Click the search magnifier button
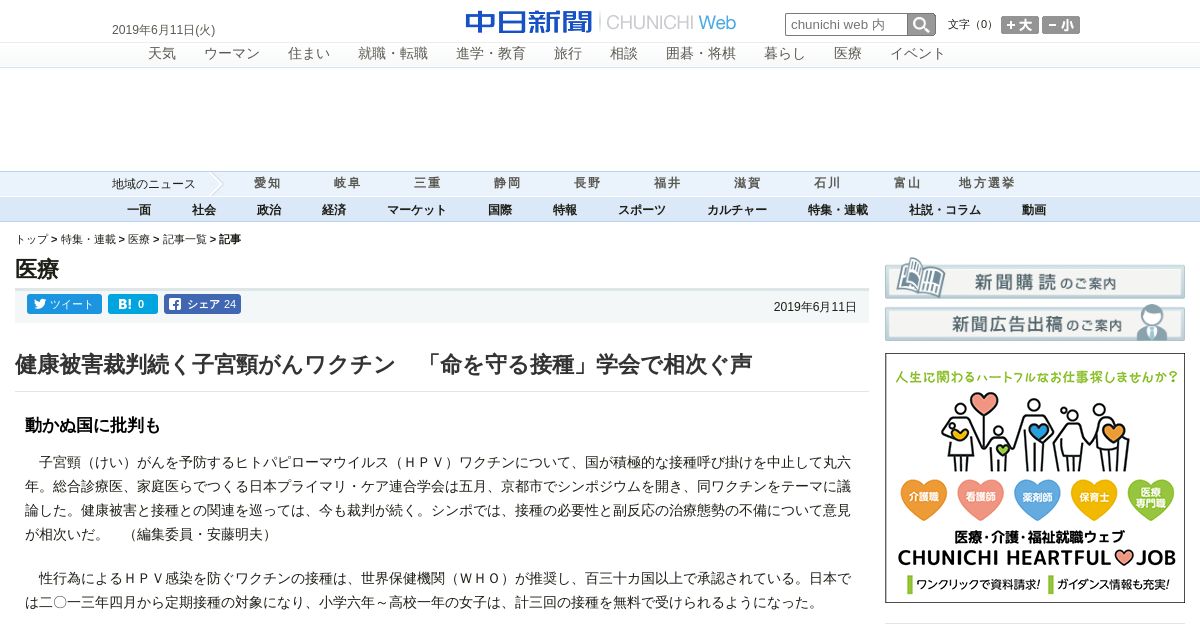This screenshot has width=1200, height=630. coord(921,25)
